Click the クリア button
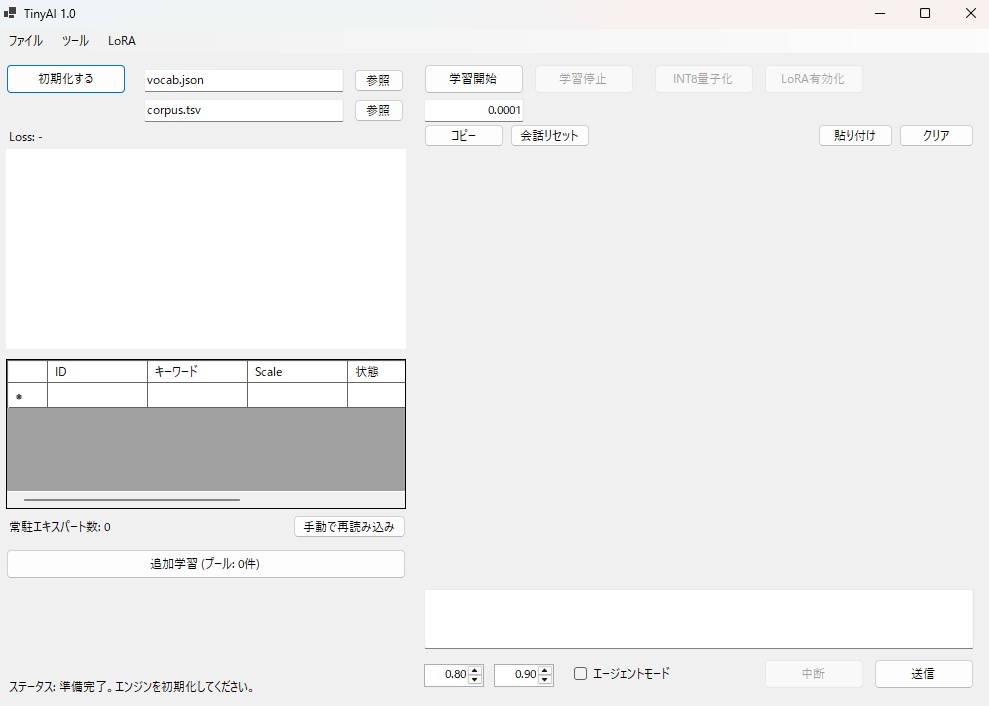989x706 pixels. (936, 136)
